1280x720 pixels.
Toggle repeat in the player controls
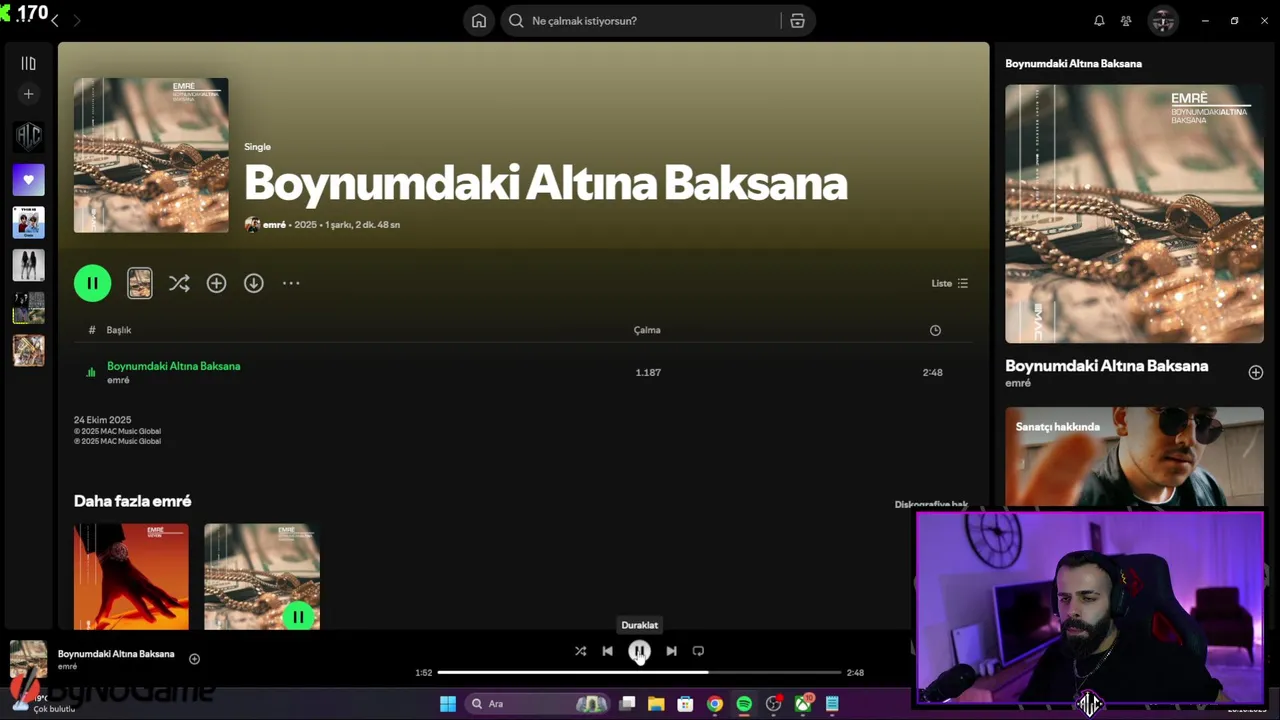coord(698,651)
